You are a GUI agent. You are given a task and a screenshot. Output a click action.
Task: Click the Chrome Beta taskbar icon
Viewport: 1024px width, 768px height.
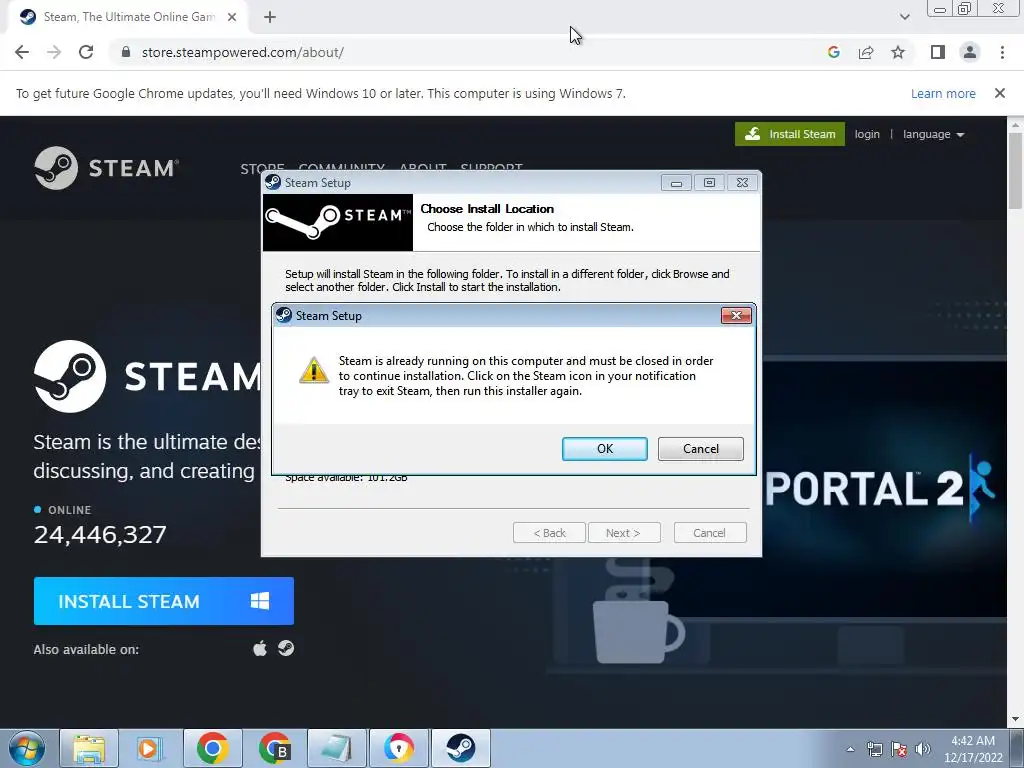[274, 748]
